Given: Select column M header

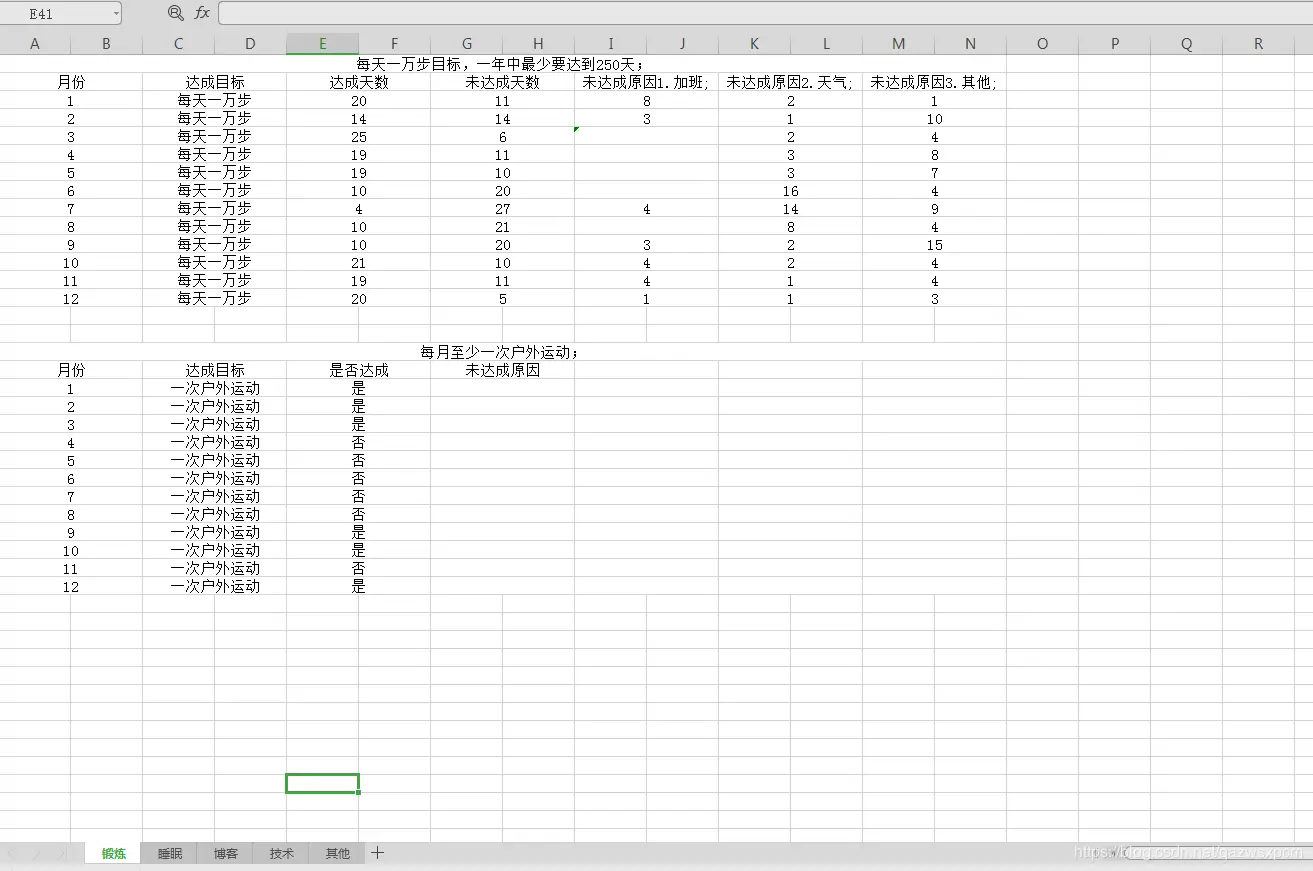Looking at the screenshot, I should pyautogui.click(x=898, y=44).
